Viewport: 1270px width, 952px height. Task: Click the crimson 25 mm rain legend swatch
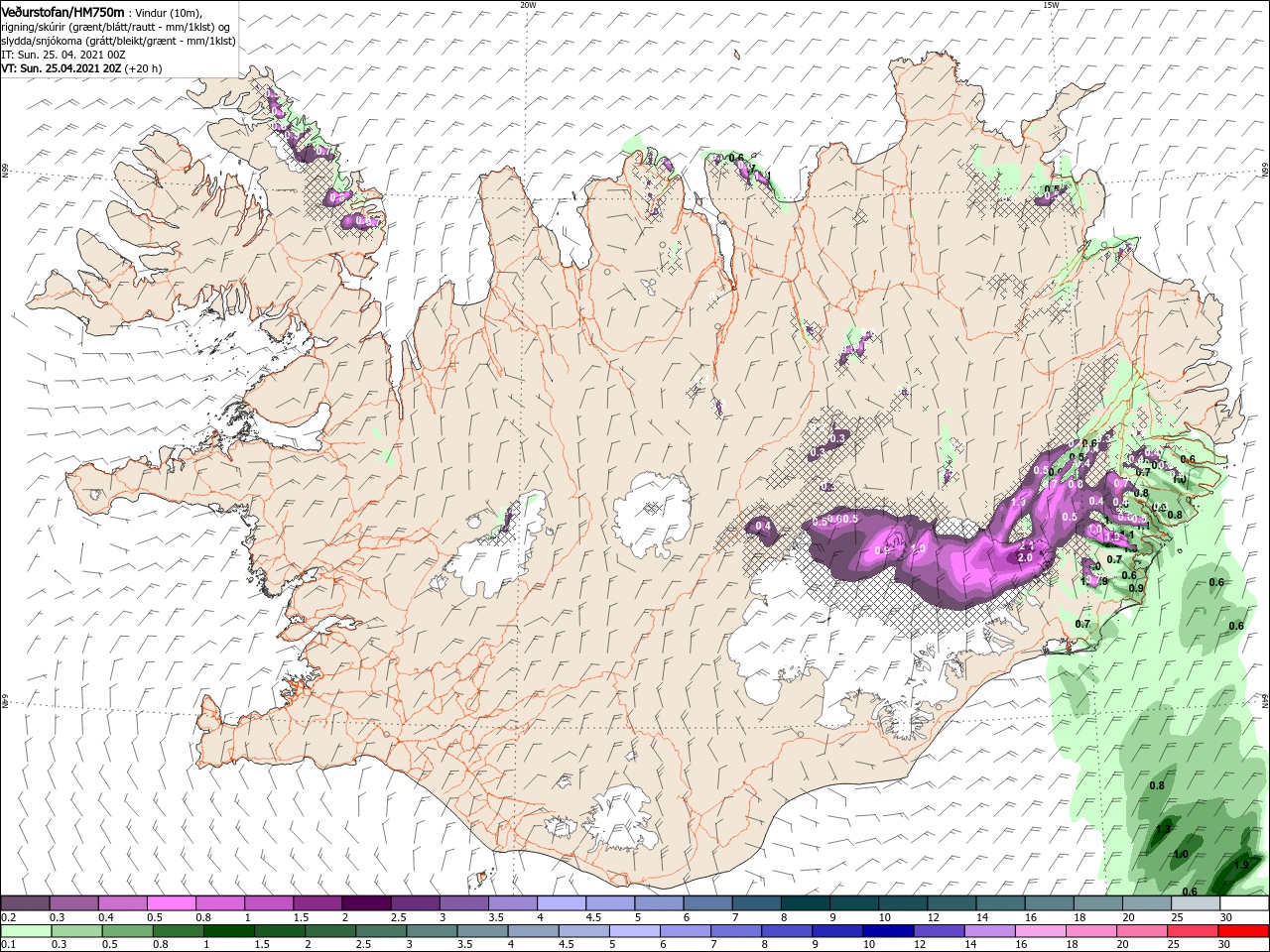tap(1194, 931)
